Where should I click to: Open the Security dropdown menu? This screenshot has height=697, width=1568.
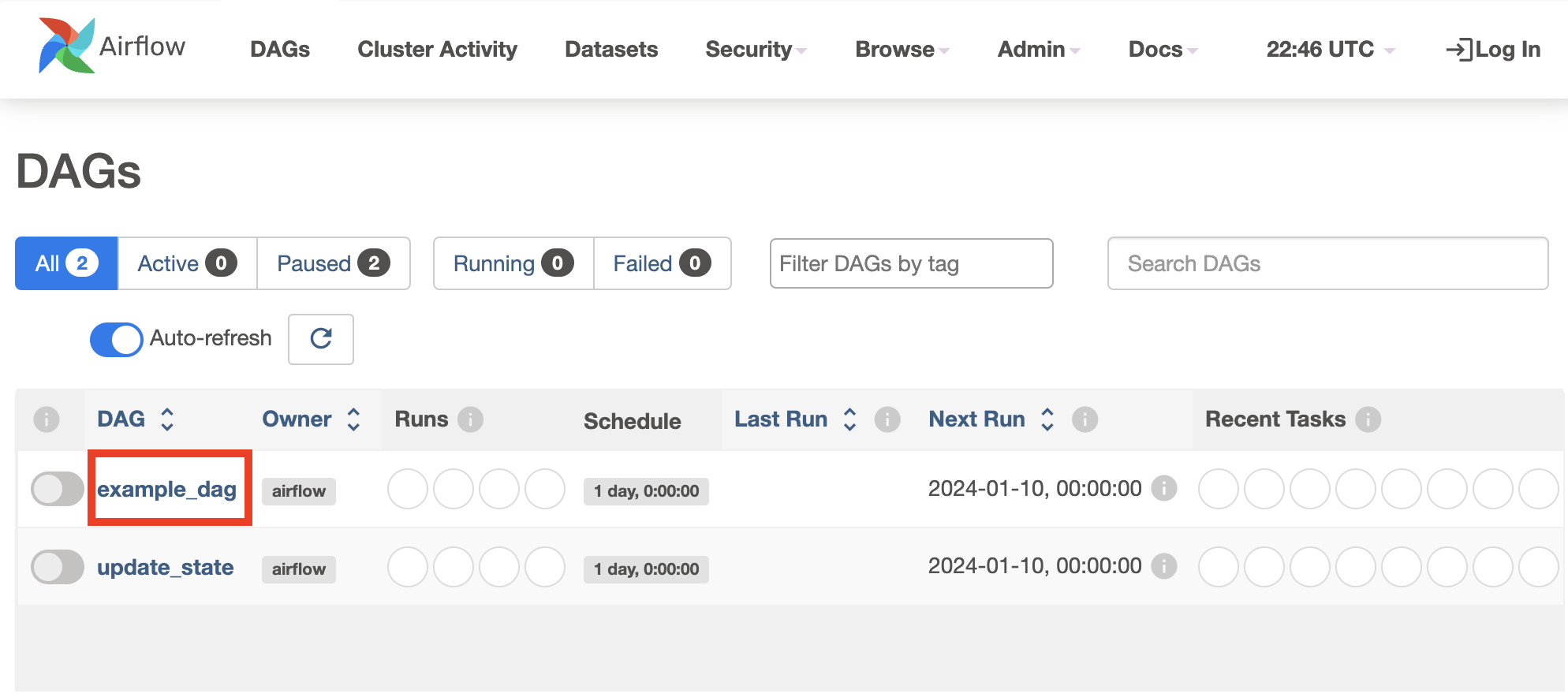(756, 50)
